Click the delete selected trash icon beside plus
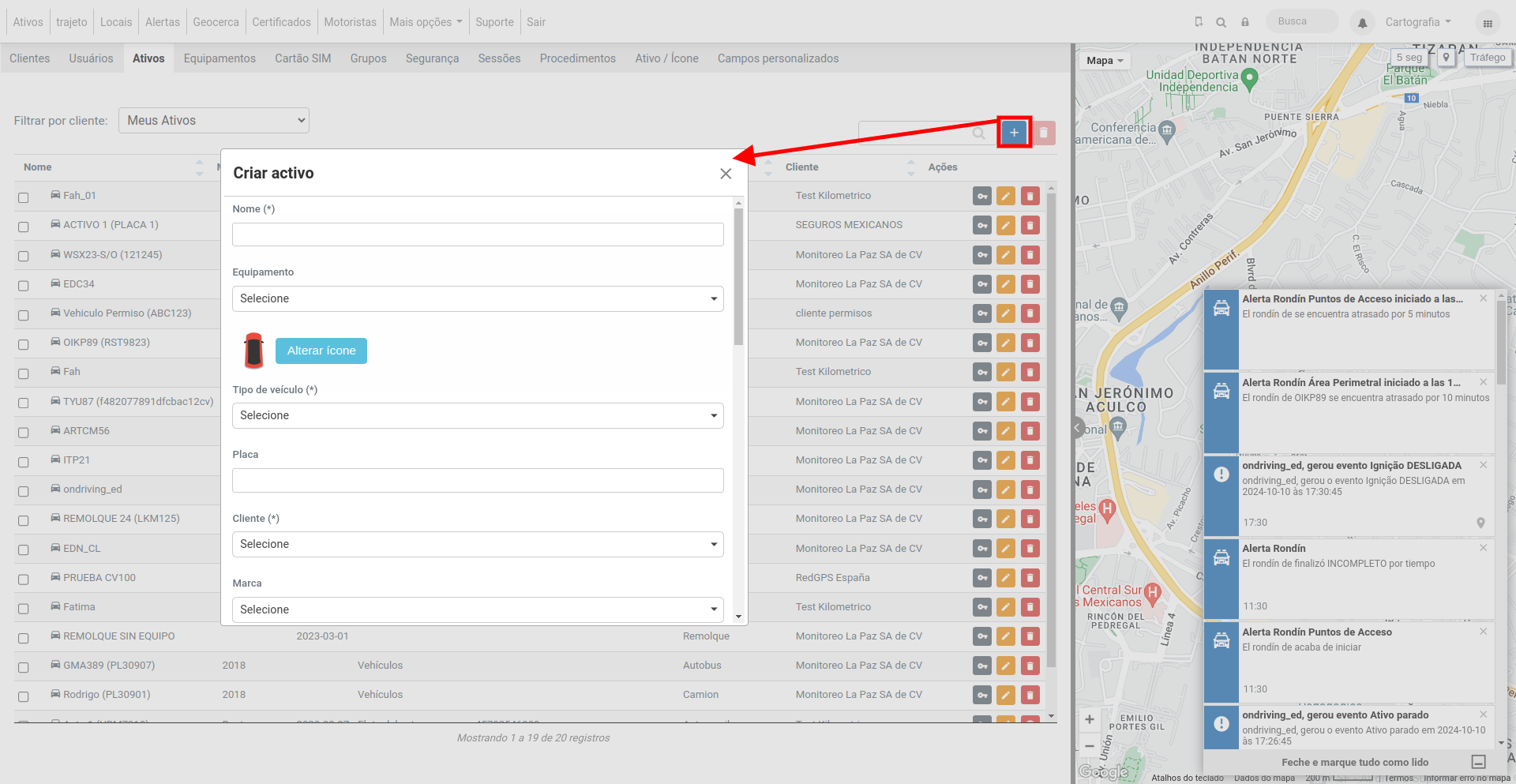The width and height of the screenshot is (1516, 784). [x=1043, y=133]
